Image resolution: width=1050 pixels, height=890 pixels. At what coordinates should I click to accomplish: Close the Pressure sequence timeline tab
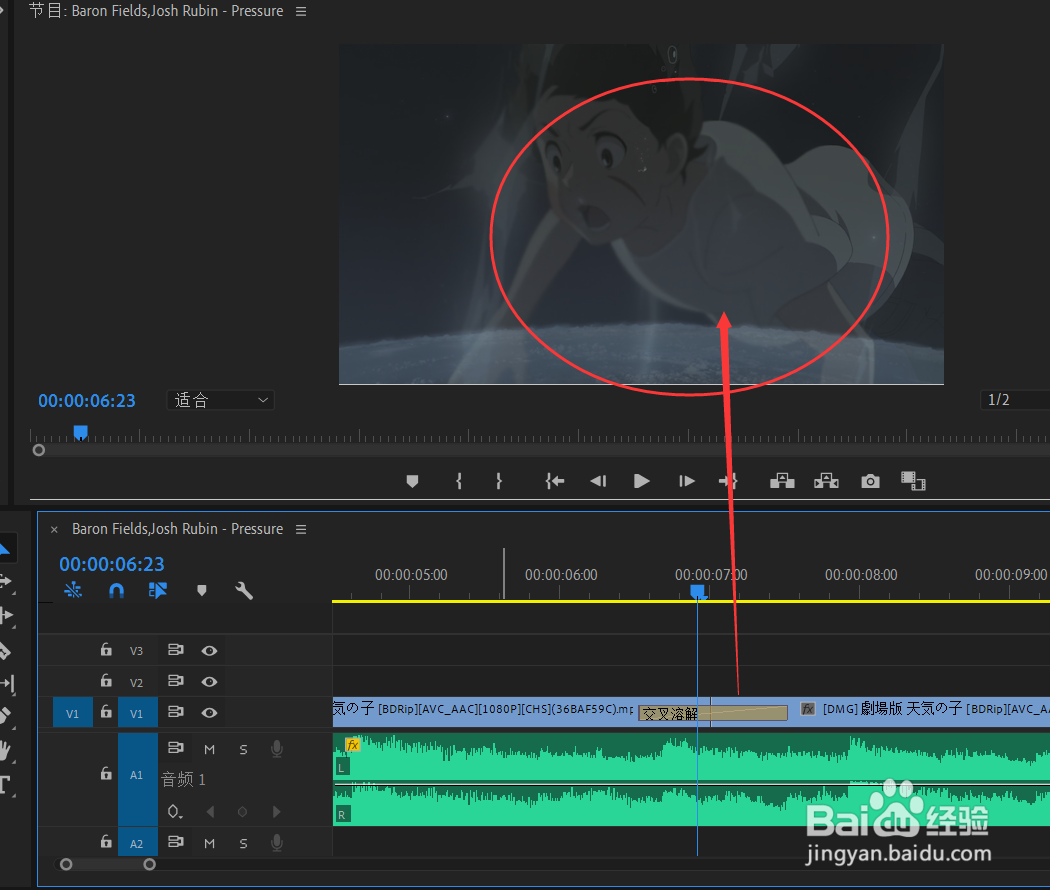(54, 530)
